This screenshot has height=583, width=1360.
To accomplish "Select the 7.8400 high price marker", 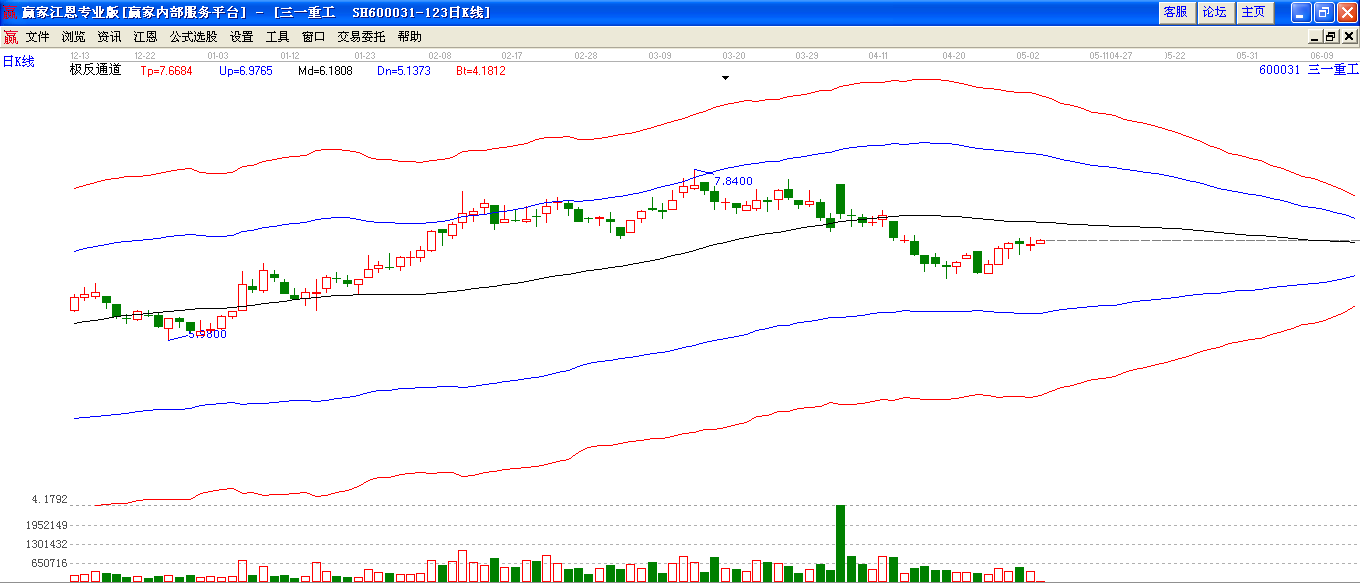I will tap(733, 181).
